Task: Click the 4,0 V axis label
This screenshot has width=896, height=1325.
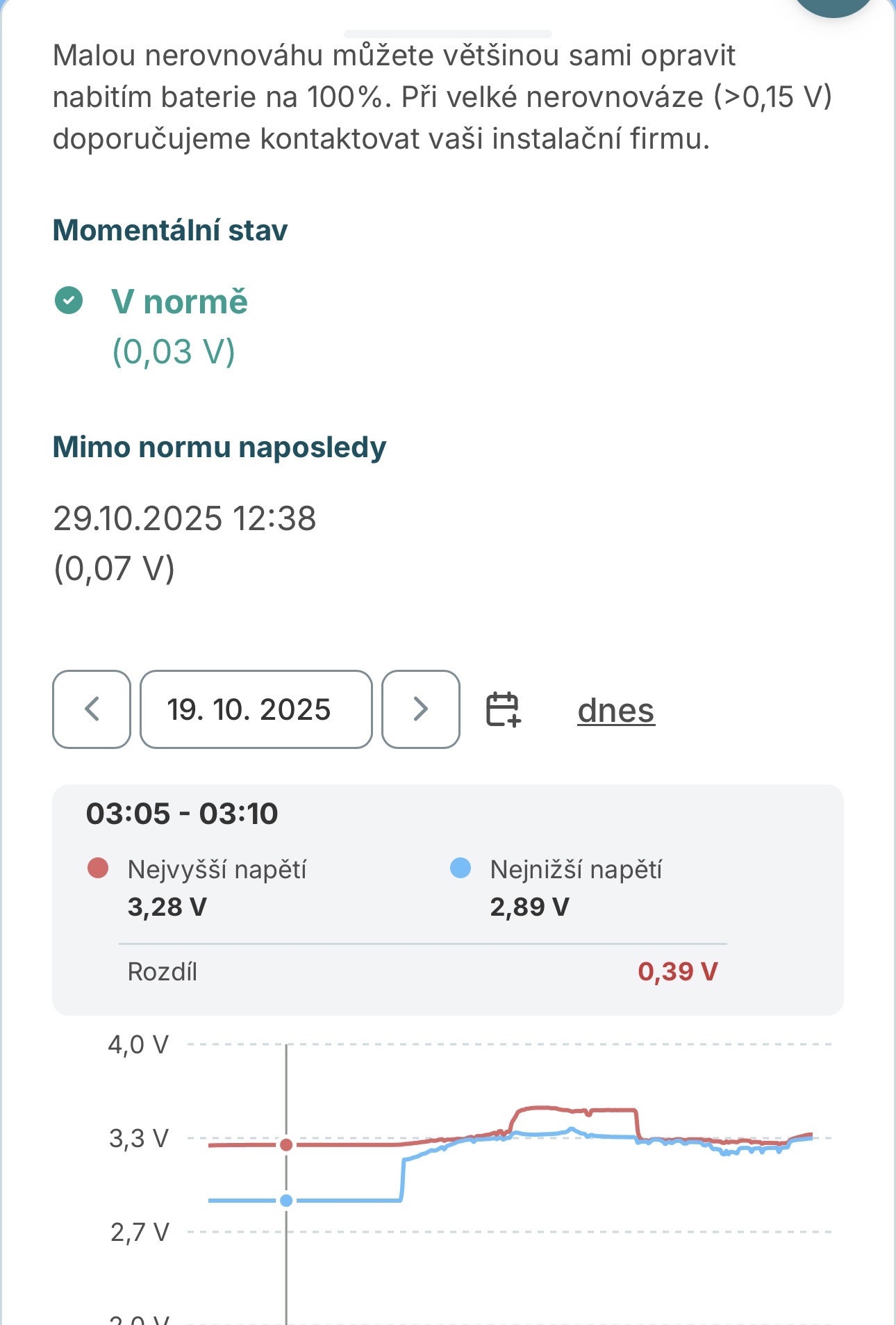Action: click(x=138, y=1044)
